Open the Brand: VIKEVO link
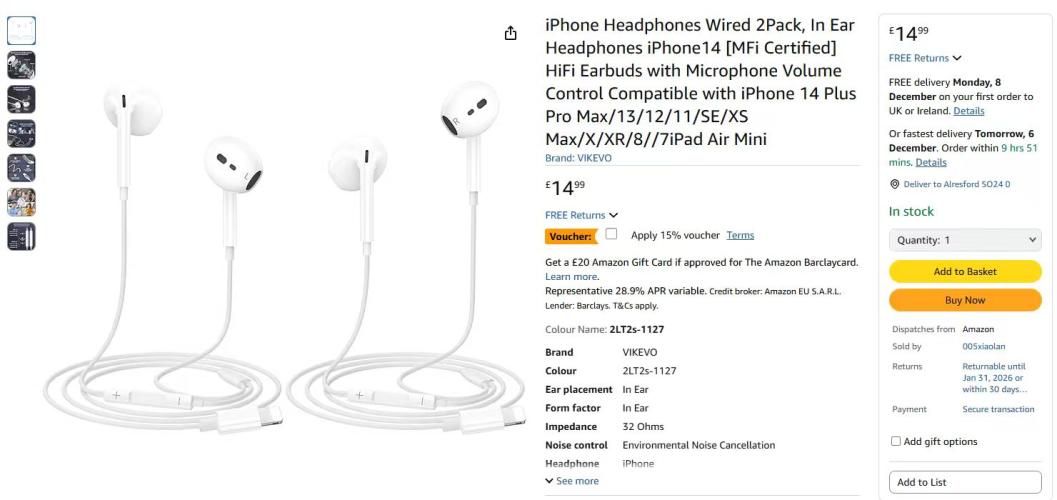The height and width of the screenshot is (500, 1057). (578, 158)
